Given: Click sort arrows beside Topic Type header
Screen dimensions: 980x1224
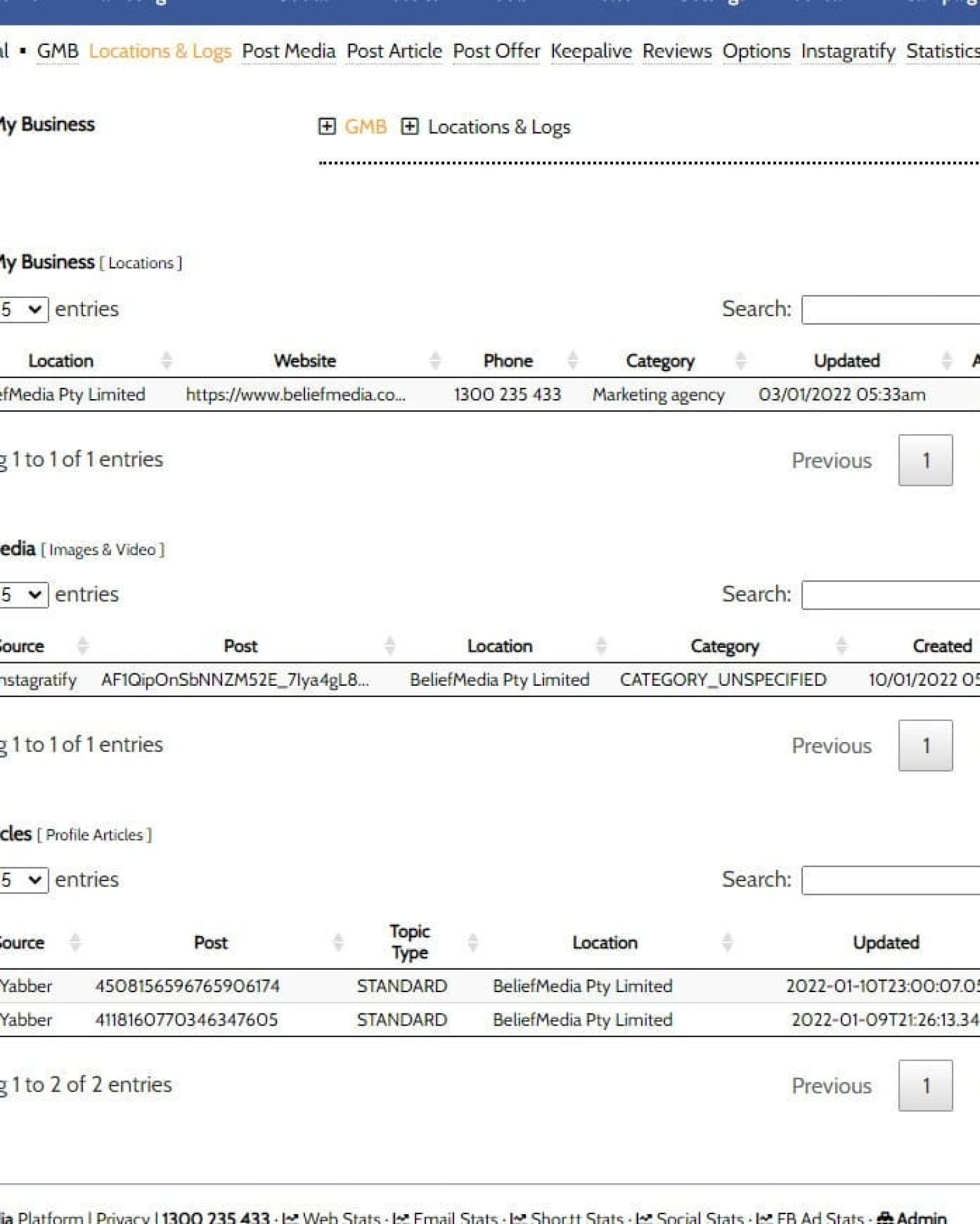Looking at the screenshot, I should click(x=473, y=942).
